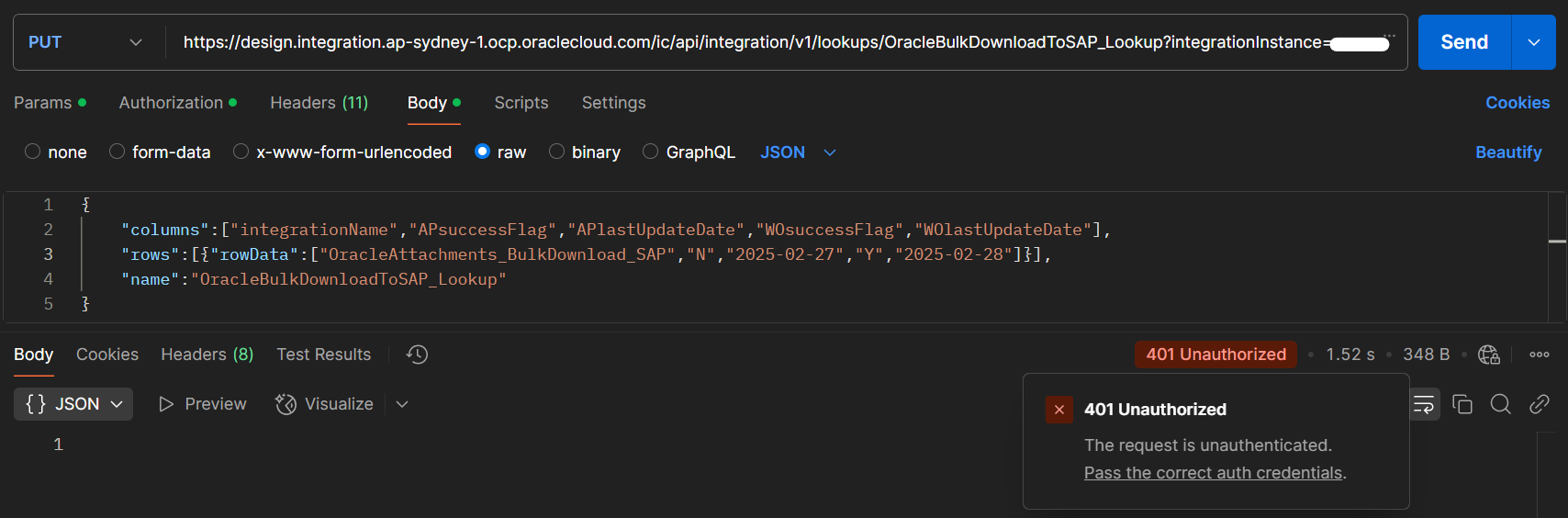Click the network globe lock icon
The image size is (1568, 518).
pos(1489,355)
